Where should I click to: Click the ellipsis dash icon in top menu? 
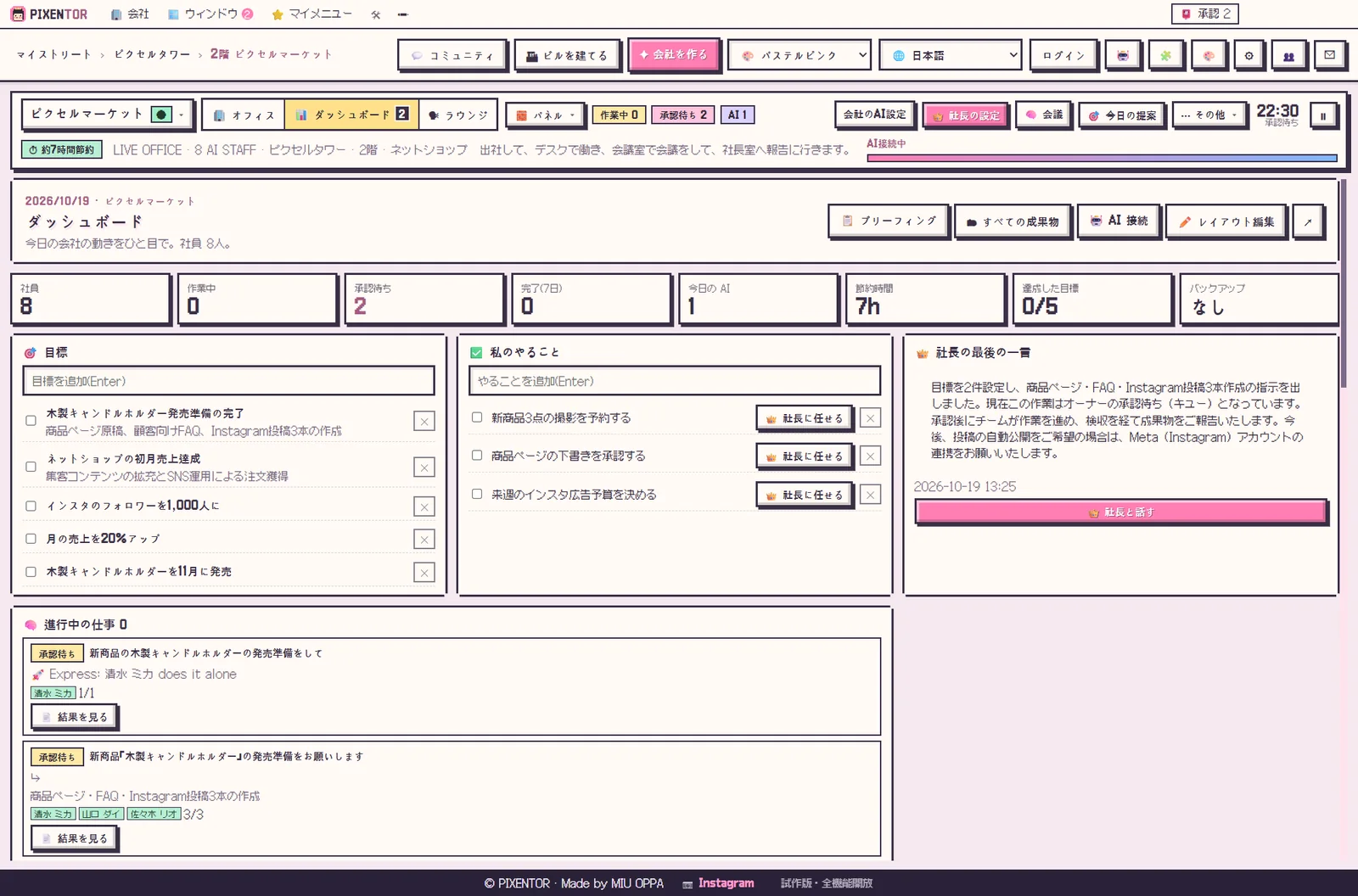(402, 14)
